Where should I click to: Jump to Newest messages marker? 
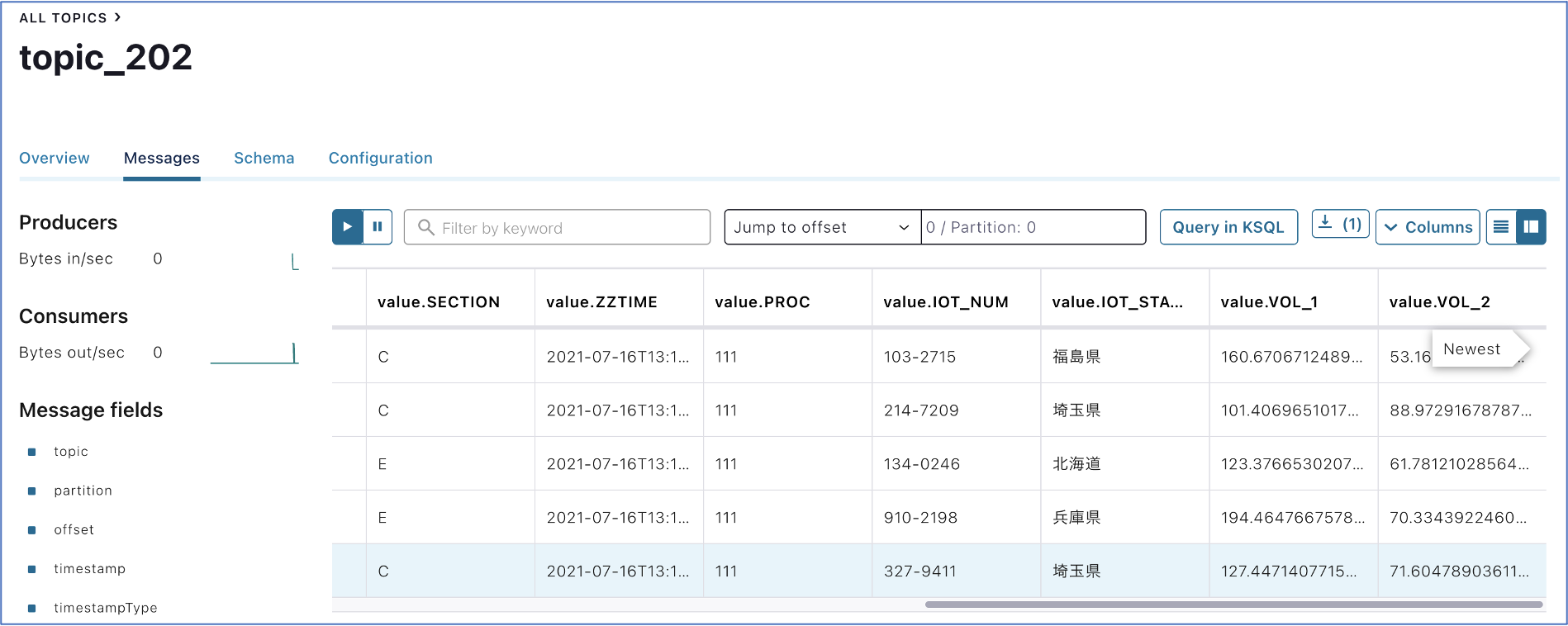1479,349
